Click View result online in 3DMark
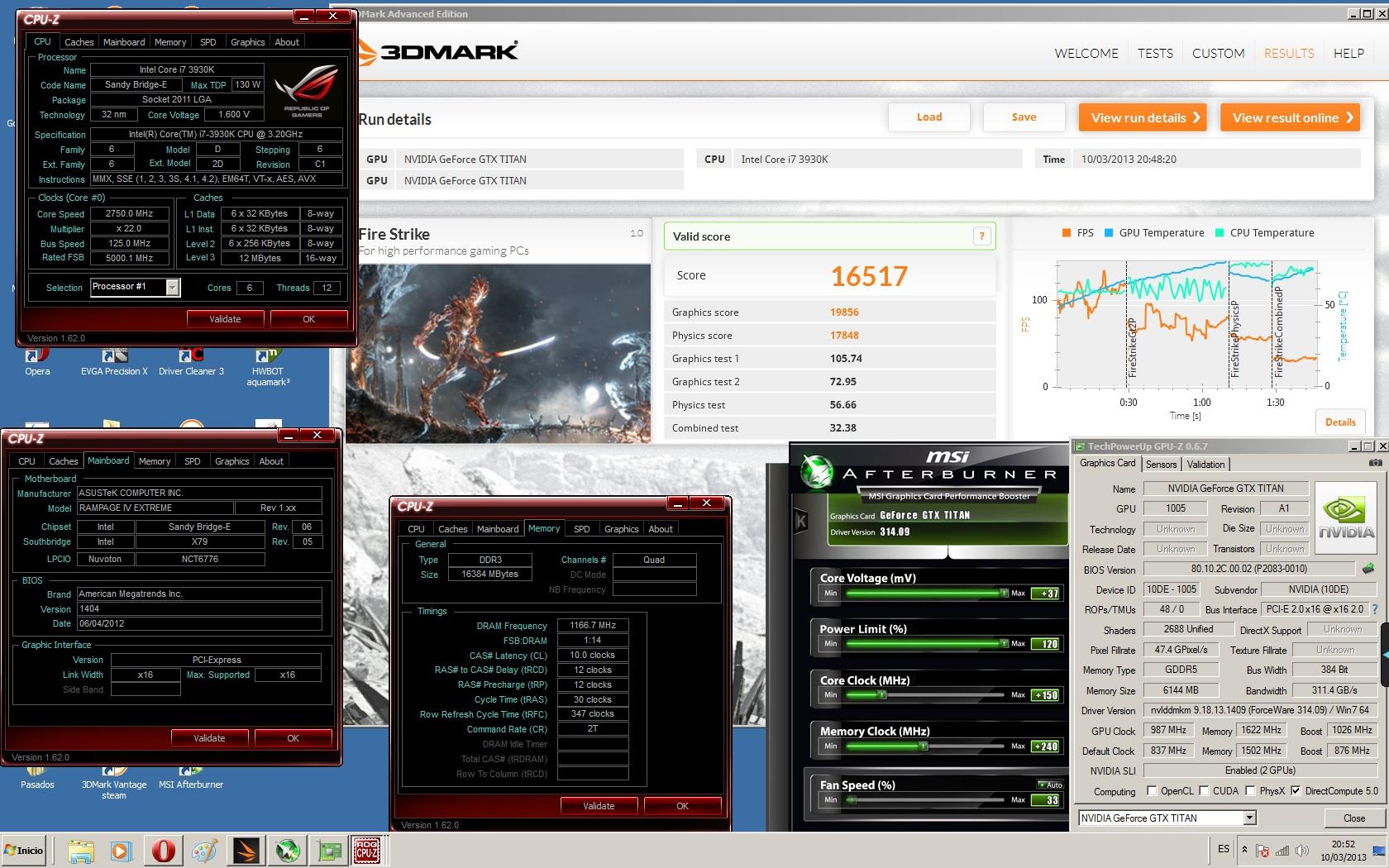 point(1291,117)
